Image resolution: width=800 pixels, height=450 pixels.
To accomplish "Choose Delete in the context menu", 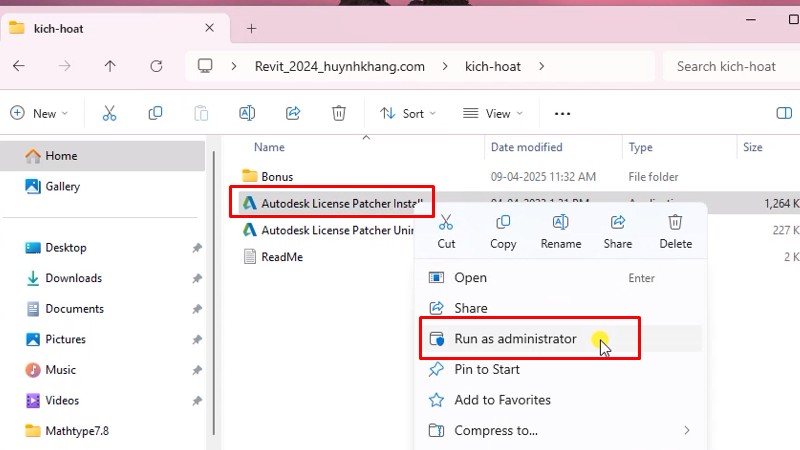I will coord(676,232).
